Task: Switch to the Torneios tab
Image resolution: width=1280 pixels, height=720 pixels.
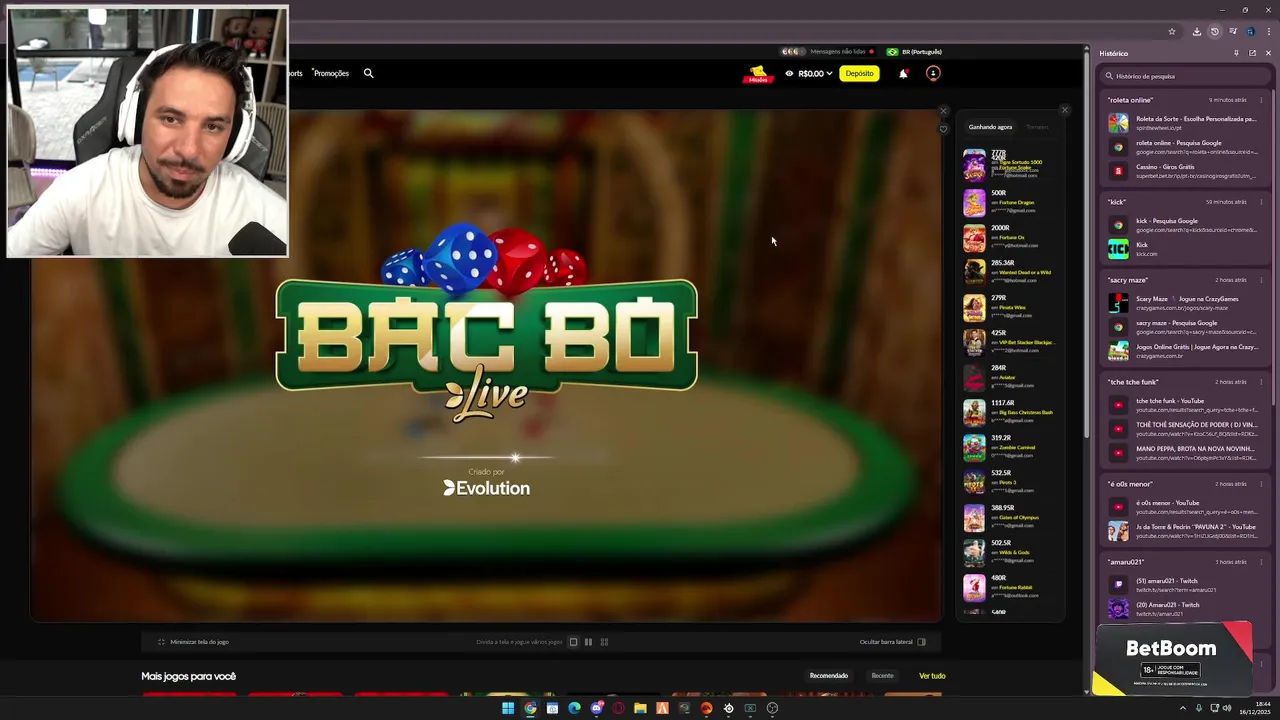Action: (1037, 127)
